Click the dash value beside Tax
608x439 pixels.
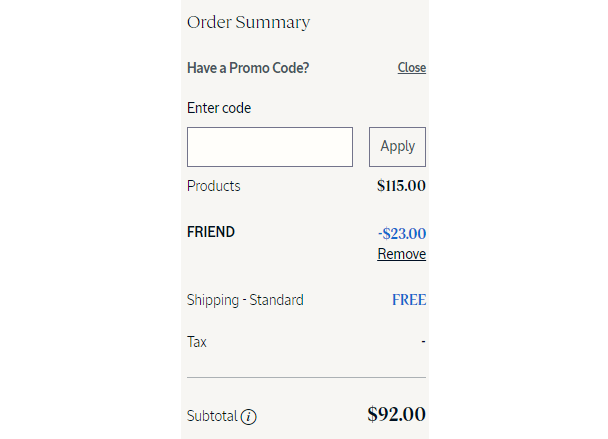[423, 342]
